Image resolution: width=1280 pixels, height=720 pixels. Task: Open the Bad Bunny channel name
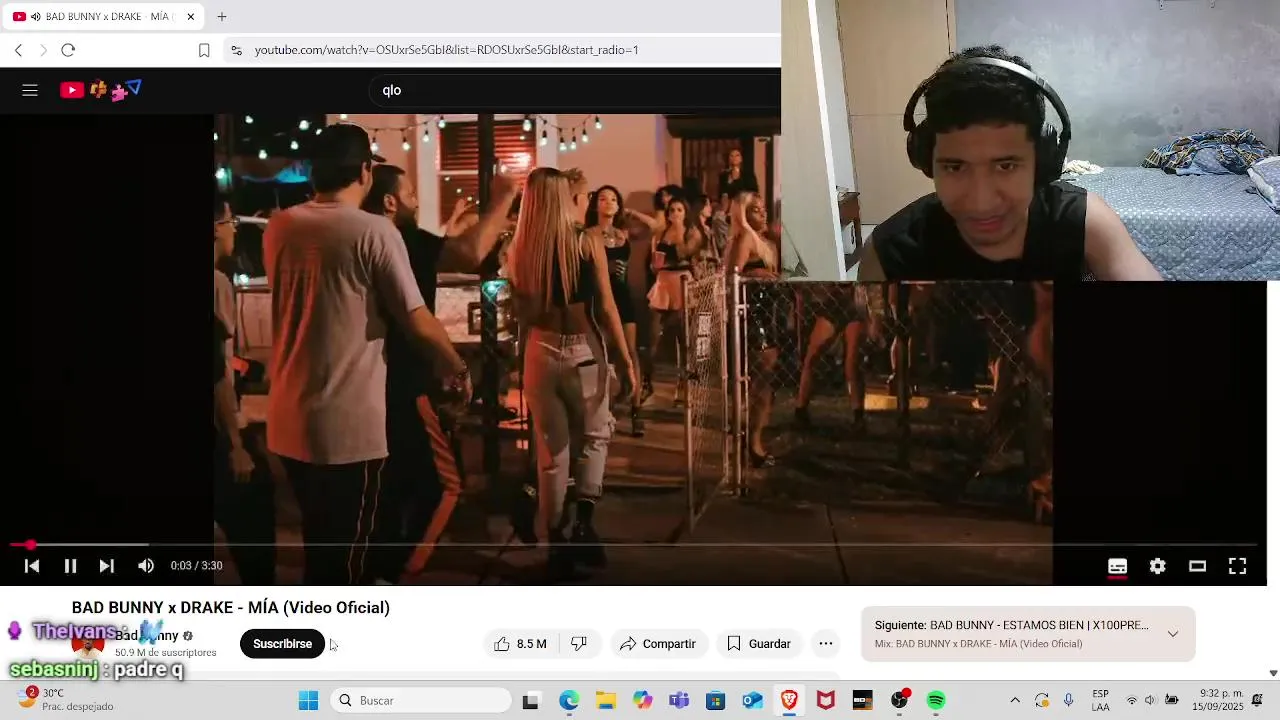pyautogui.click(x=146, y=635)
